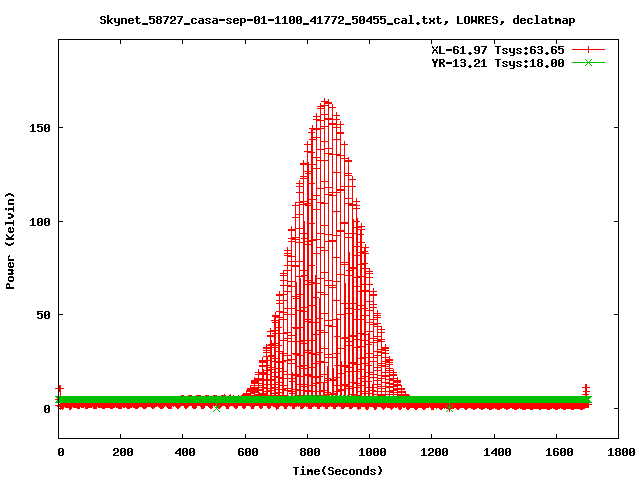This screenshot has height=480, width=640.
Task: Click the Power (Kelvin) axis label
Action: 10,241
